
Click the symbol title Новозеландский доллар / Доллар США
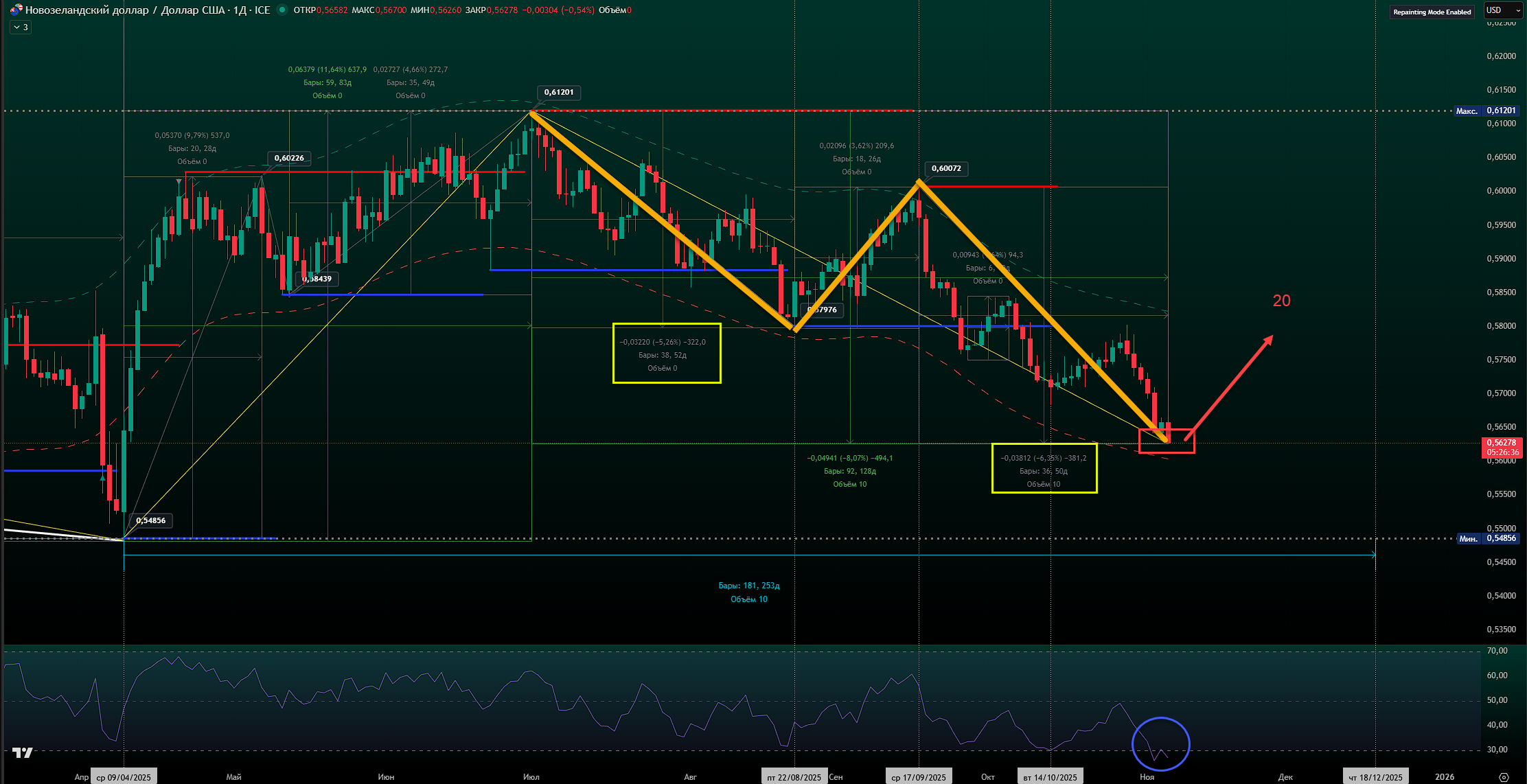point(124,10)
